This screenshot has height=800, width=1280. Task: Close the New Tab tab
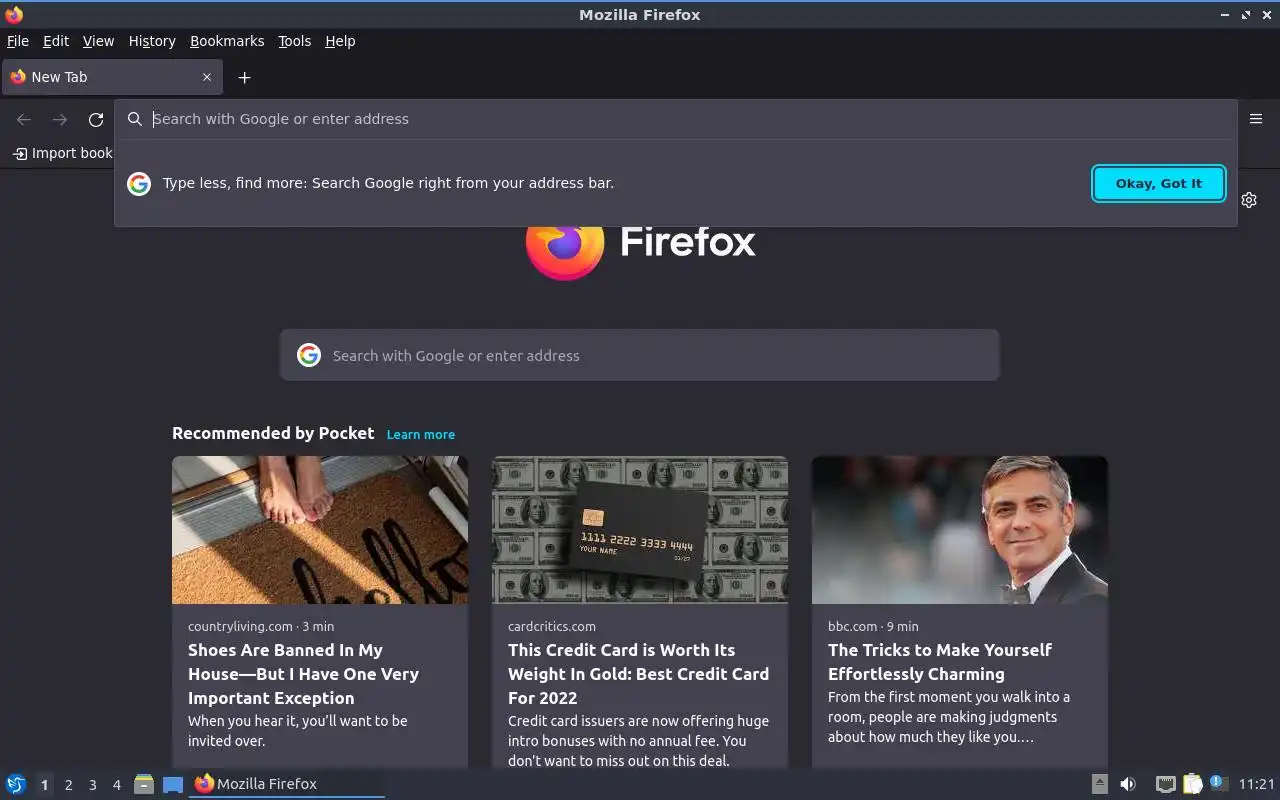pos(207,77)
